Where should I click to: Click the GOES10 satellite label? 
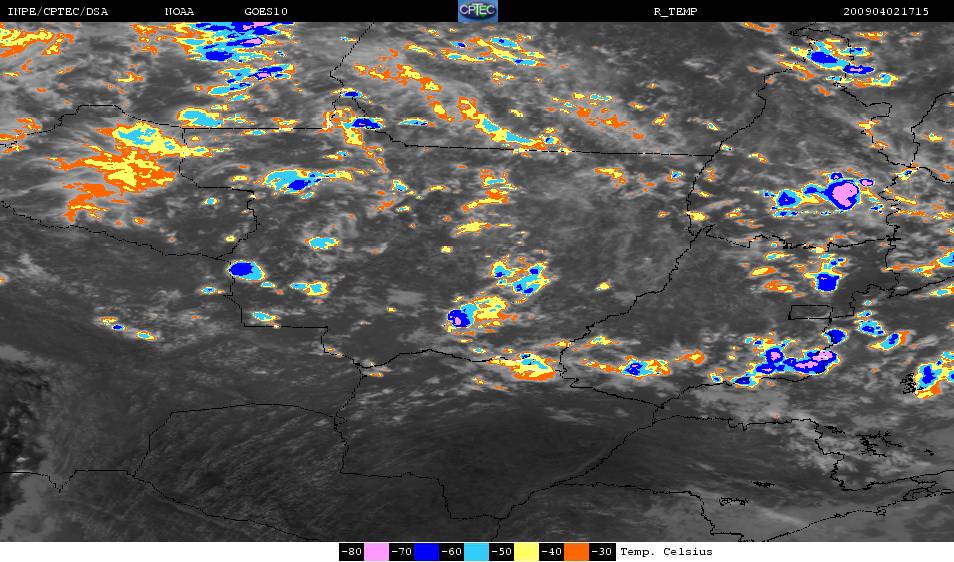266,12
